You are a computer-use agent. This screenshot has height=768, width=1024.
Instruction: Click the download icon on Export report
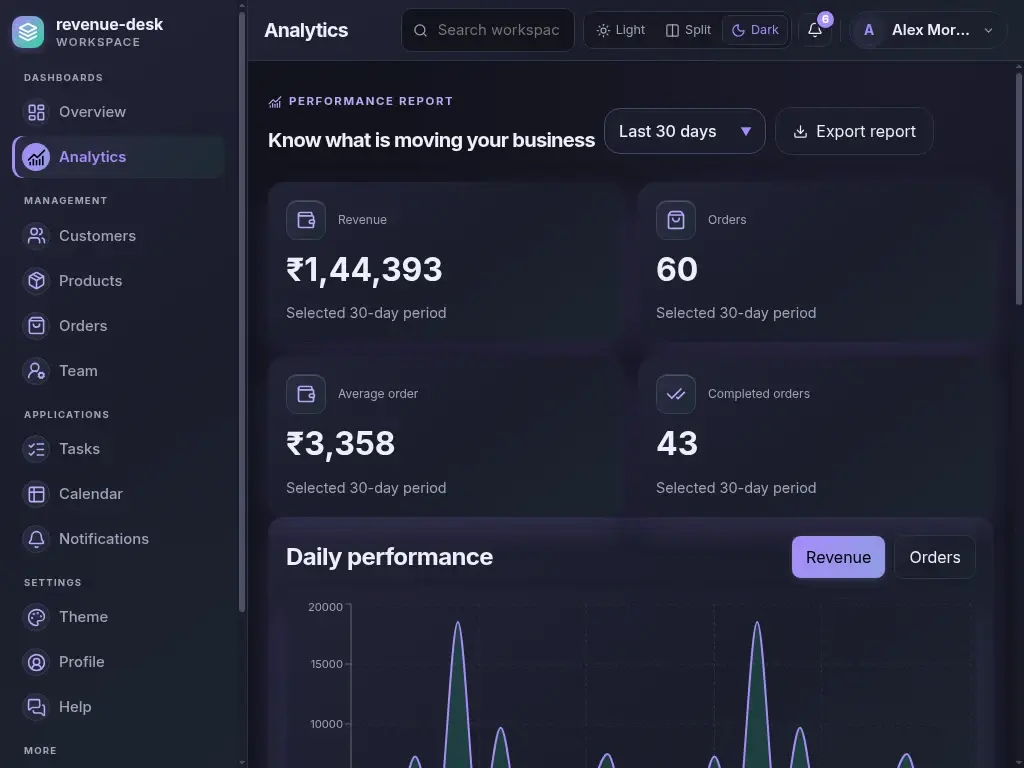pyautogui.click(x=800, y=132)
